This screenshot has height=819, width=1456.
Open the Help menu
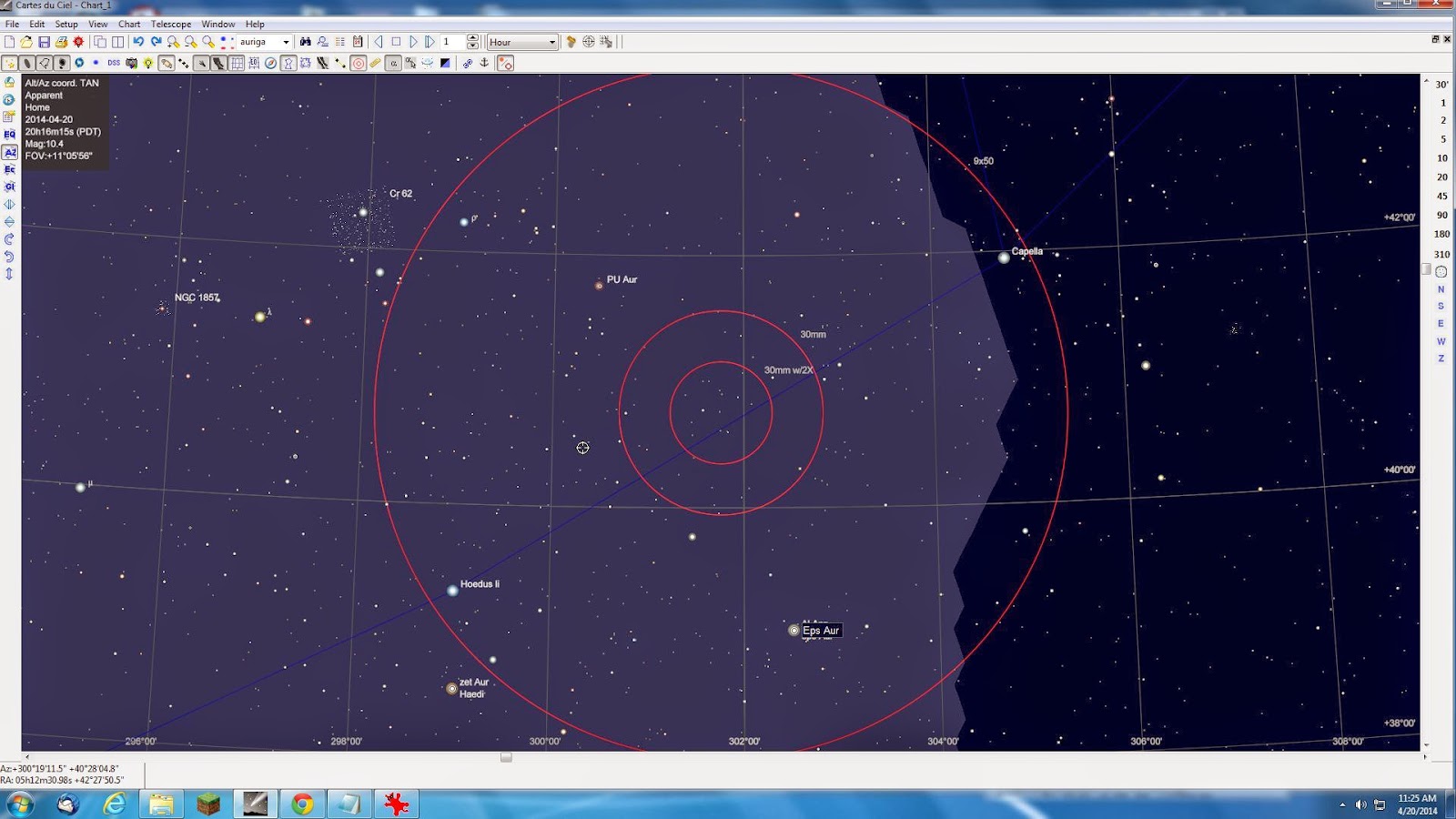[255, 24]
